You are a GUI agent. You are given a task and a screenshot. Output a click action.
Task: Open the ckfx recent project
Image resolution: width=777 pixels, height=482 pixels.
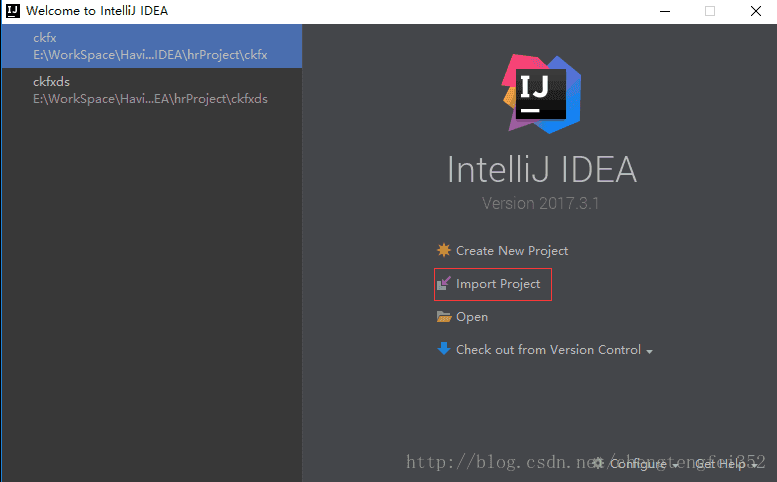click(x=152, y=46)
